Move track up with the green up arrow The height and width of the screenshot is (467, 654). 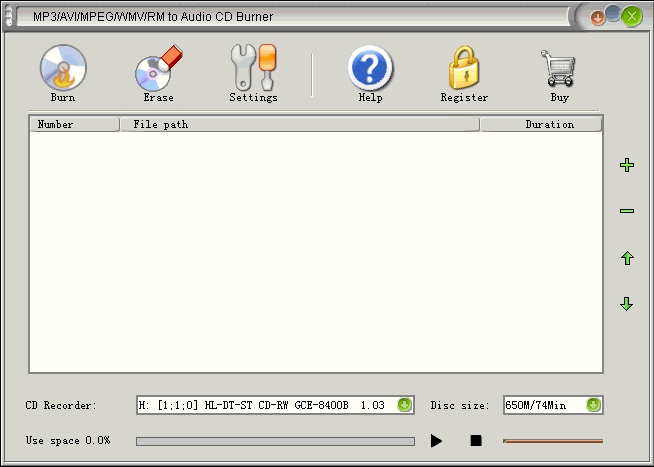coord(627,258)
